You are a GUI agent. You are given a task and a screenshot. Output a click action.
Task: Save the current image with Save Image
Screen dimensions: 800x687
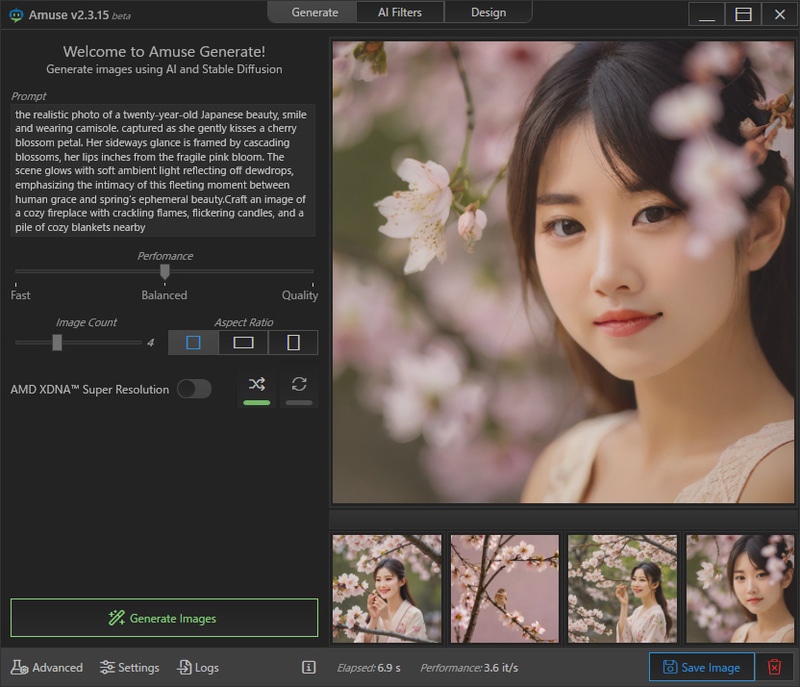[701, 667]
